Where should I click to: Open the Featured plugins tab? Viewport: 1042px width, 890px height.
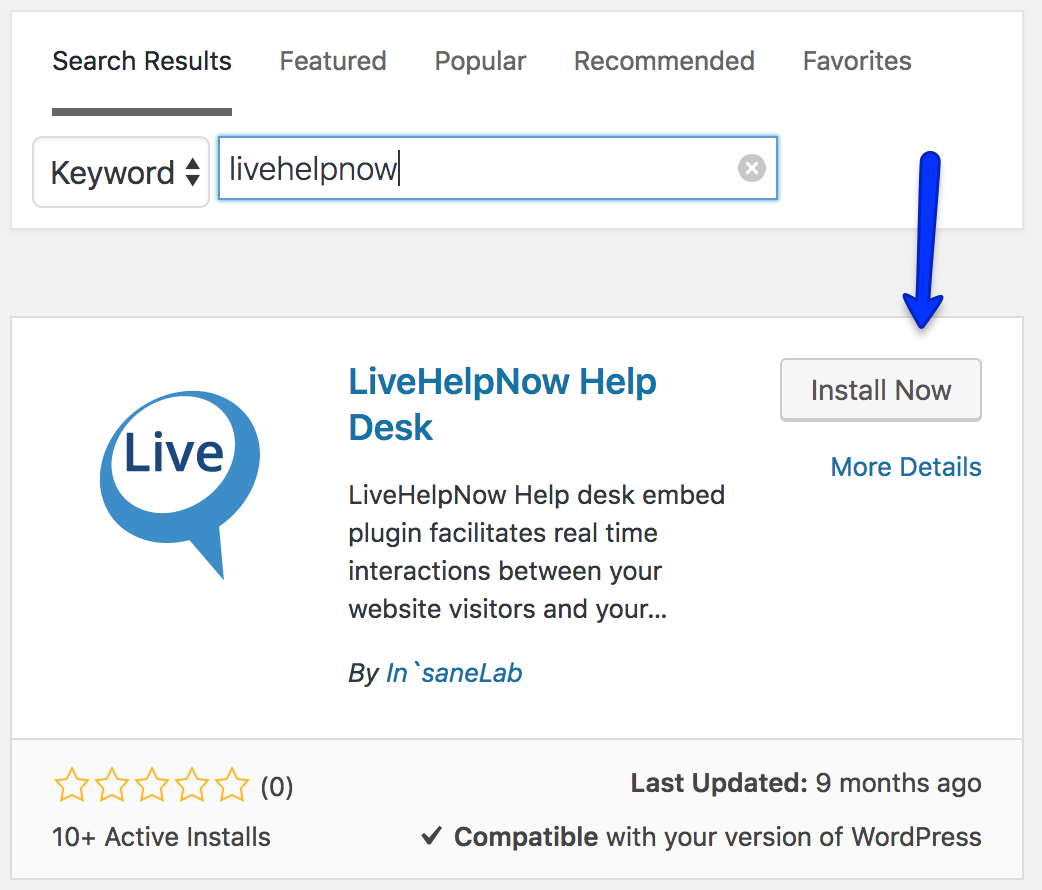[x=333, y=61]
